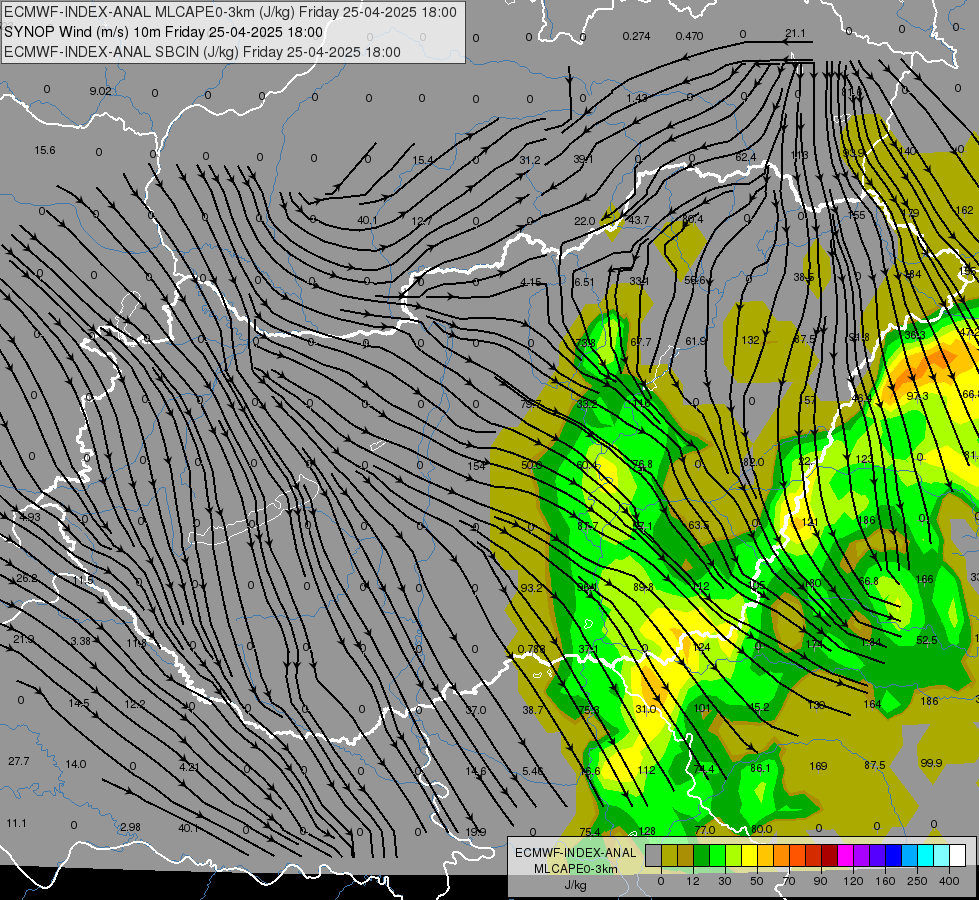This screenshot has width=979, height=900.
Task: Click the map value 124
Action: (x=701, y=647)
